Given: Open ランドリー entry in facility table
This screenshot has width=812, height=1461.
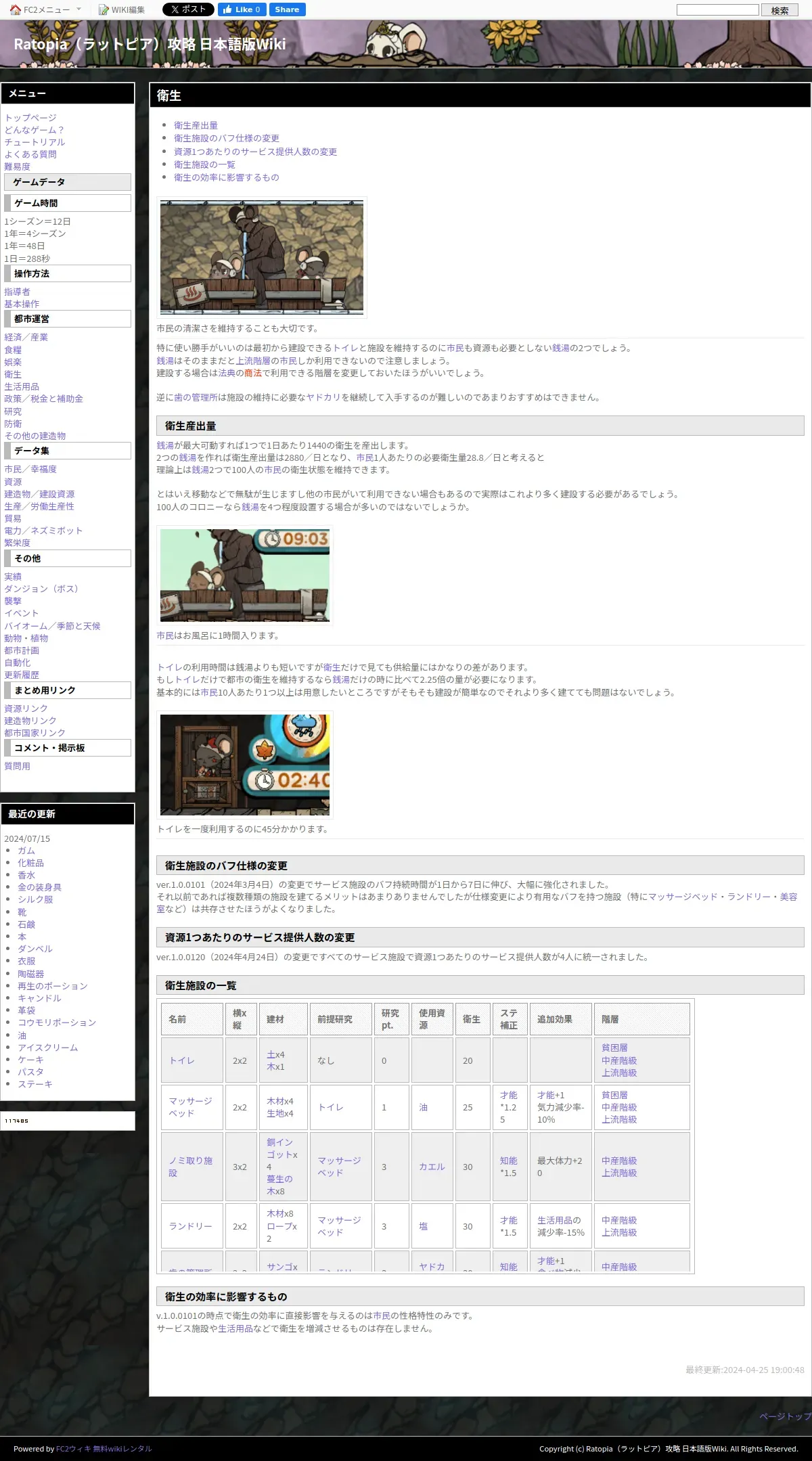Looking at the screenshot, I should [x=190, y=1226].
